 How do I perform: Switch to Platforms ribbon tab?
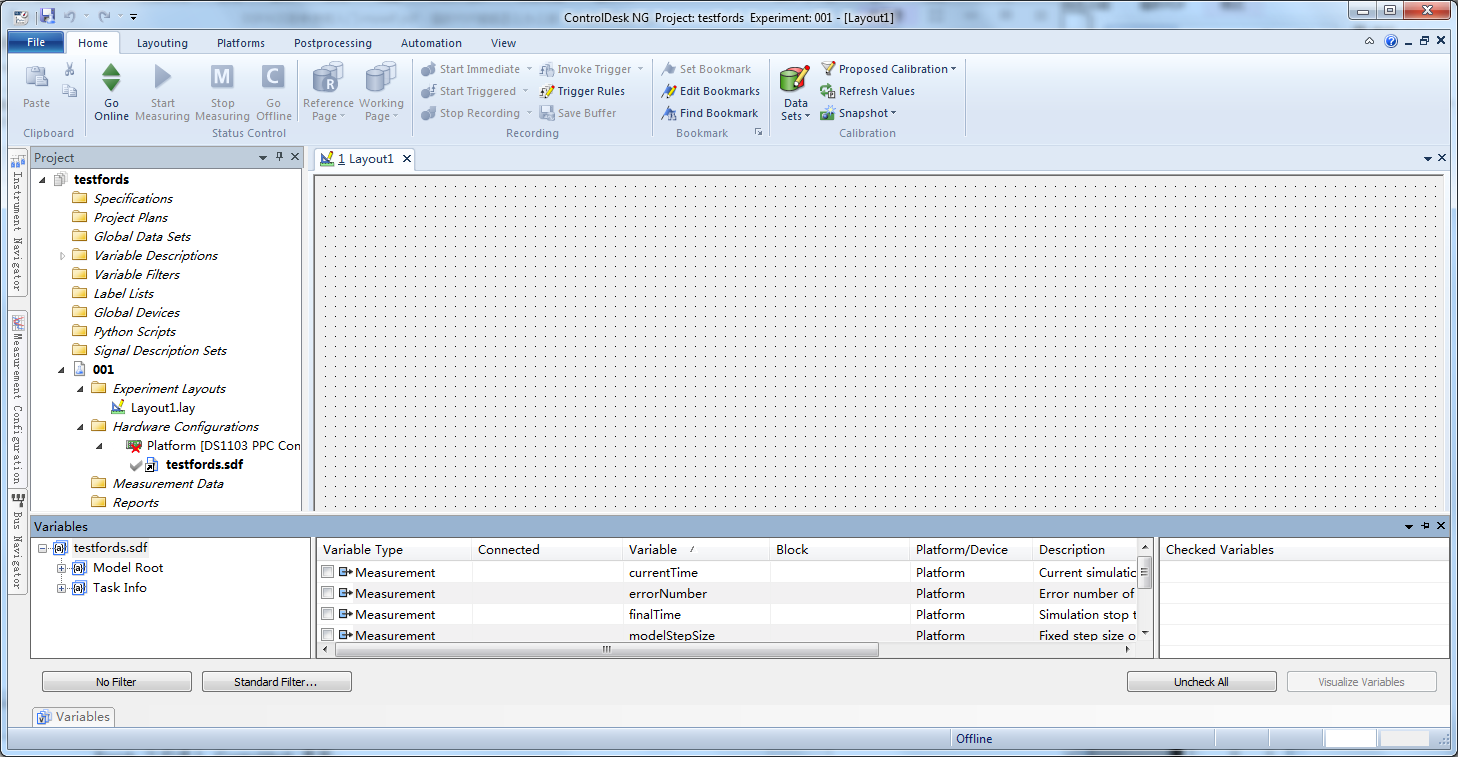[x=241, y=43]
